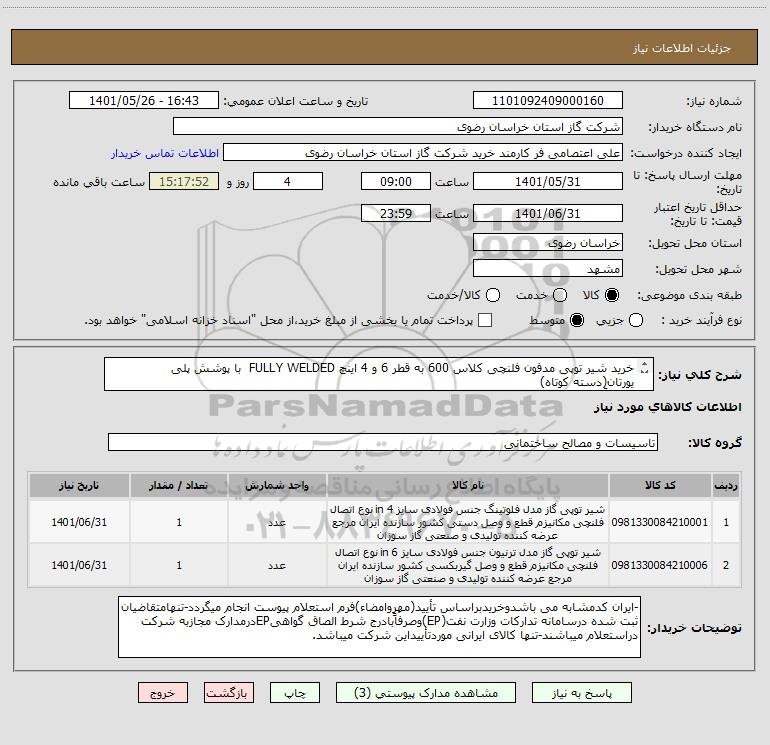Click announcement date field 1401/05/26 - 16:43

click(144, 101)
